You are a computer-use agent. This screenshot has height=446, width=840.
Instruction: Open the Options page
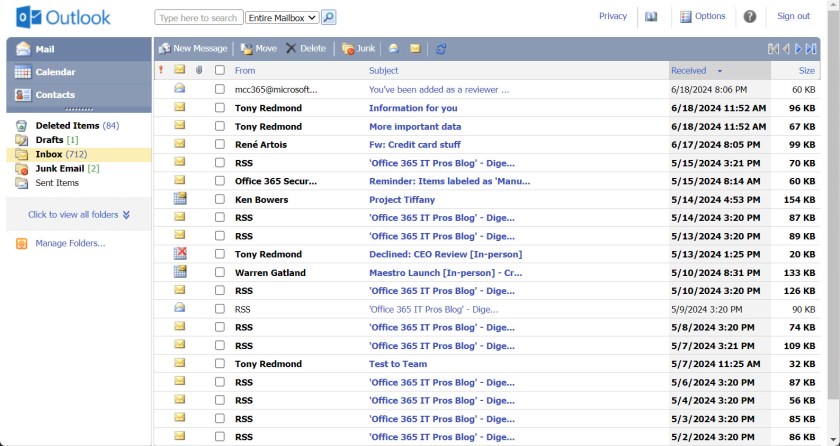coord(702,16)
